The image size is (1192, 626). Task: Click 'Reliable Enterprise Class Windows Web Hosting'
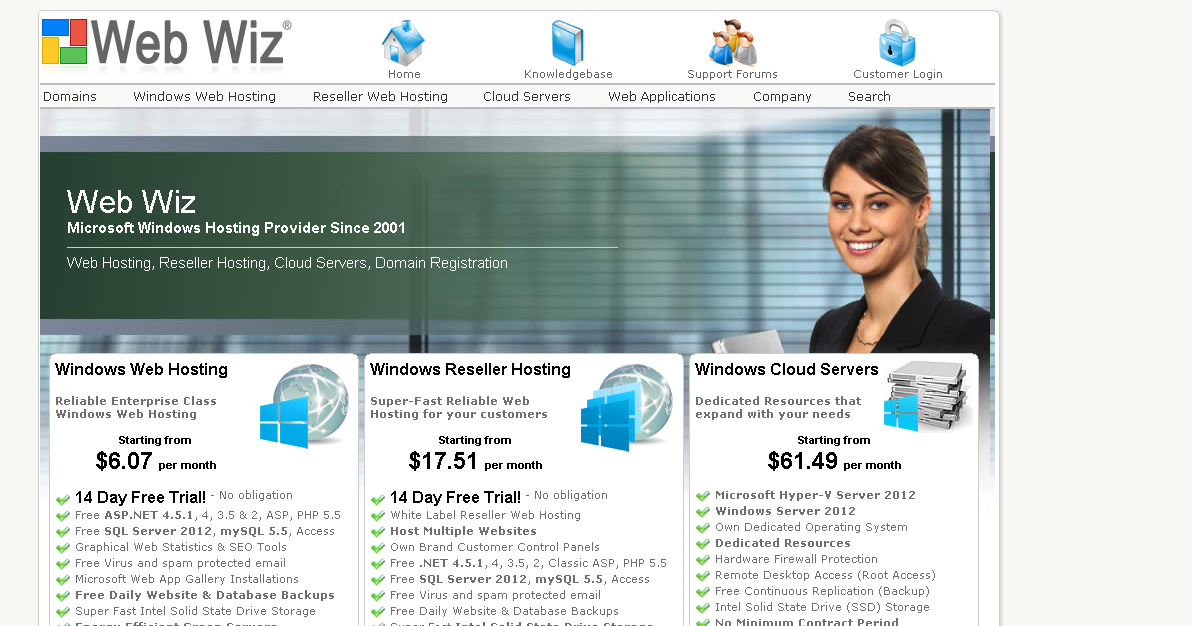click(x=136, y=408)
